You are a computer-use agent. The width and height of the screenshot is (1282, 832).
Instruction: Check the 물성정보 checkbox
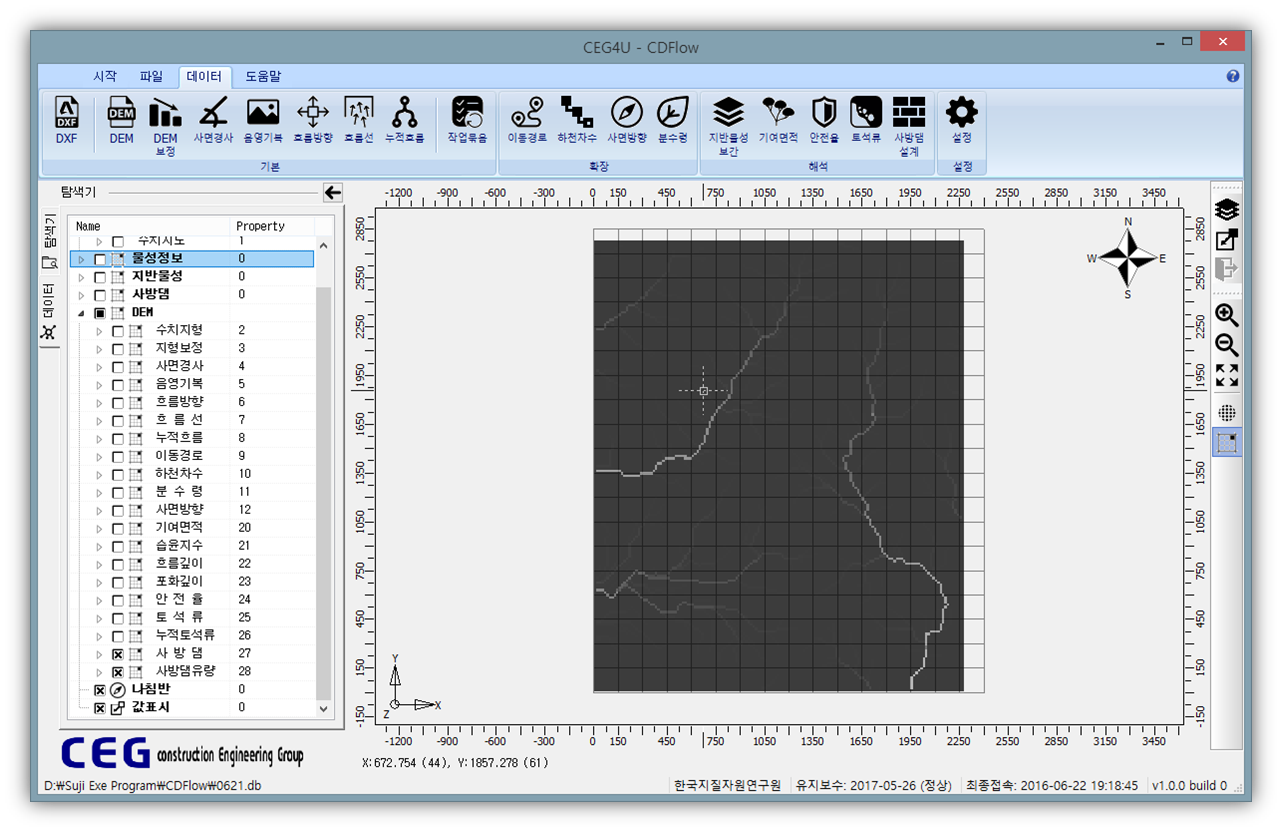[100, 259]
